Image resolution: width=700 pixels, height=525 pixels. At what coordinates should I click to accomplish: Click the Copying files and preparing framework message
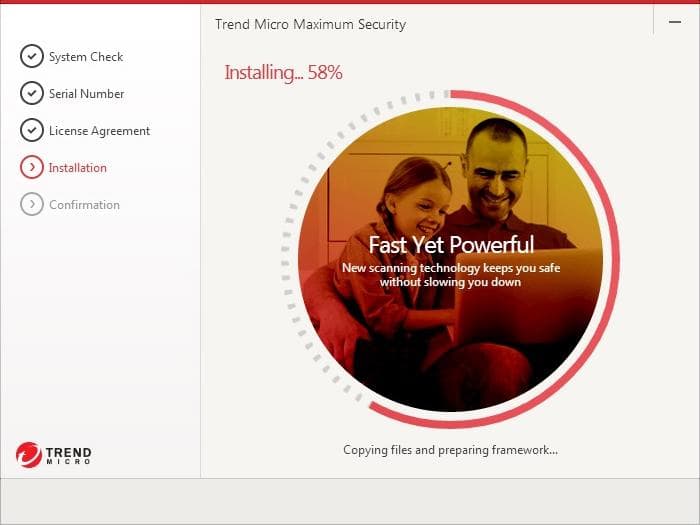(450, 450)
